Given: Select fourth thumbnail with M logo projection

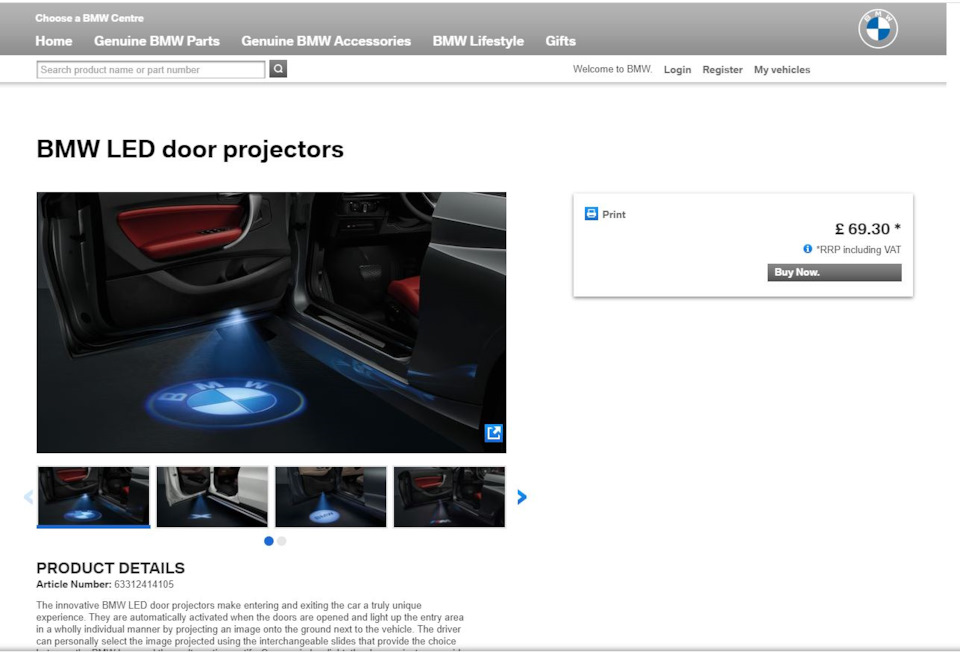Looking at the screenshot, I should tap(450, 496).
